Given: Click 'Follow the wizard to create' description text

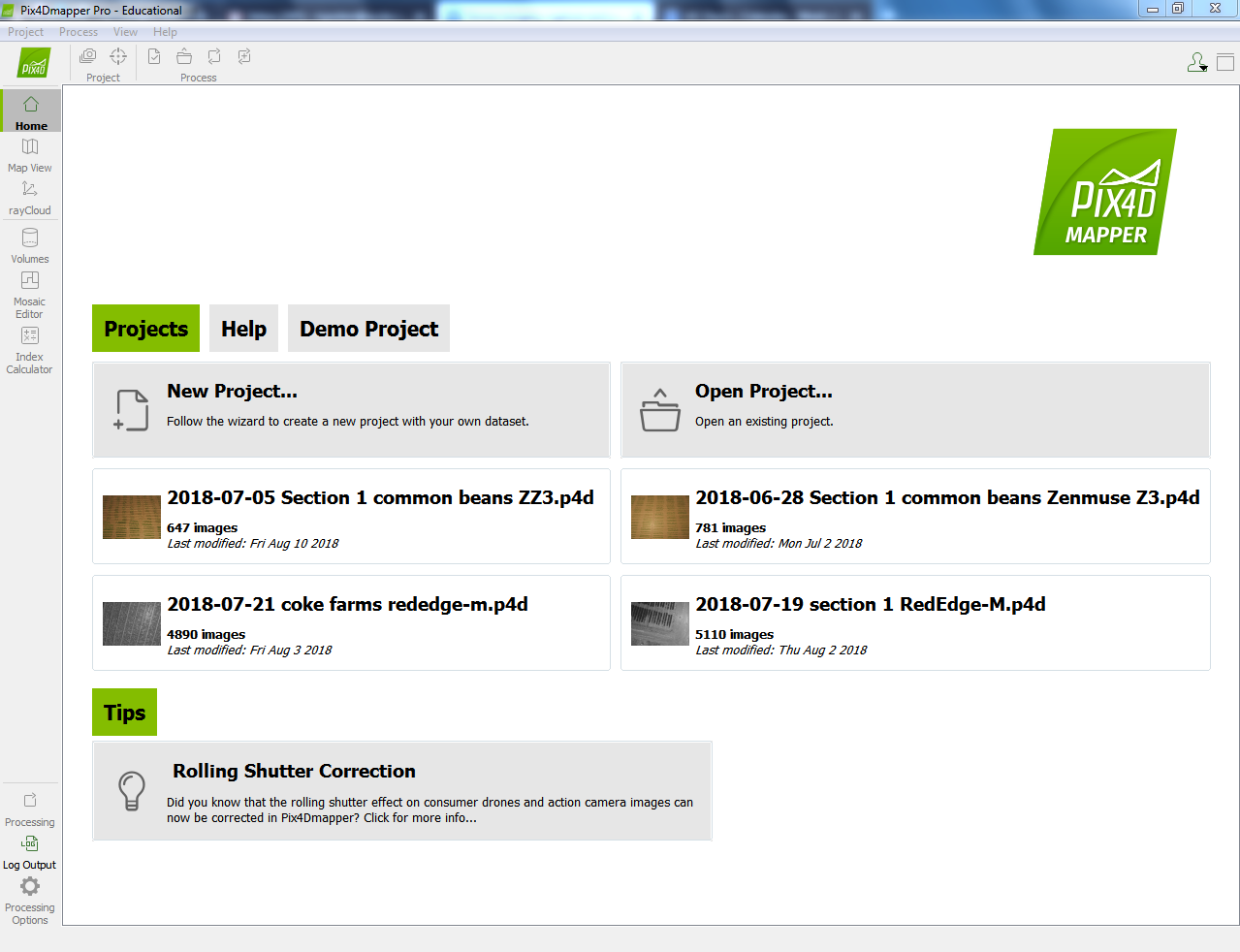Looking at the screenshot, I should coord(348,422).
